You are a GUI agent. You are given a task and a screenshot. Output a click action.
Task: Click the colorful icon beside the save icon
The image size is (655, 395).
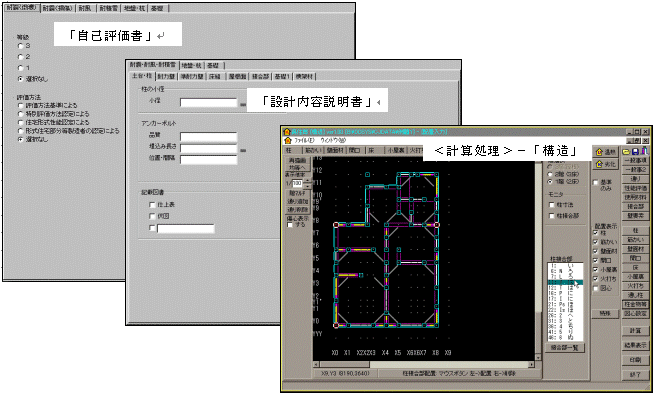click(x=644, y=151)
